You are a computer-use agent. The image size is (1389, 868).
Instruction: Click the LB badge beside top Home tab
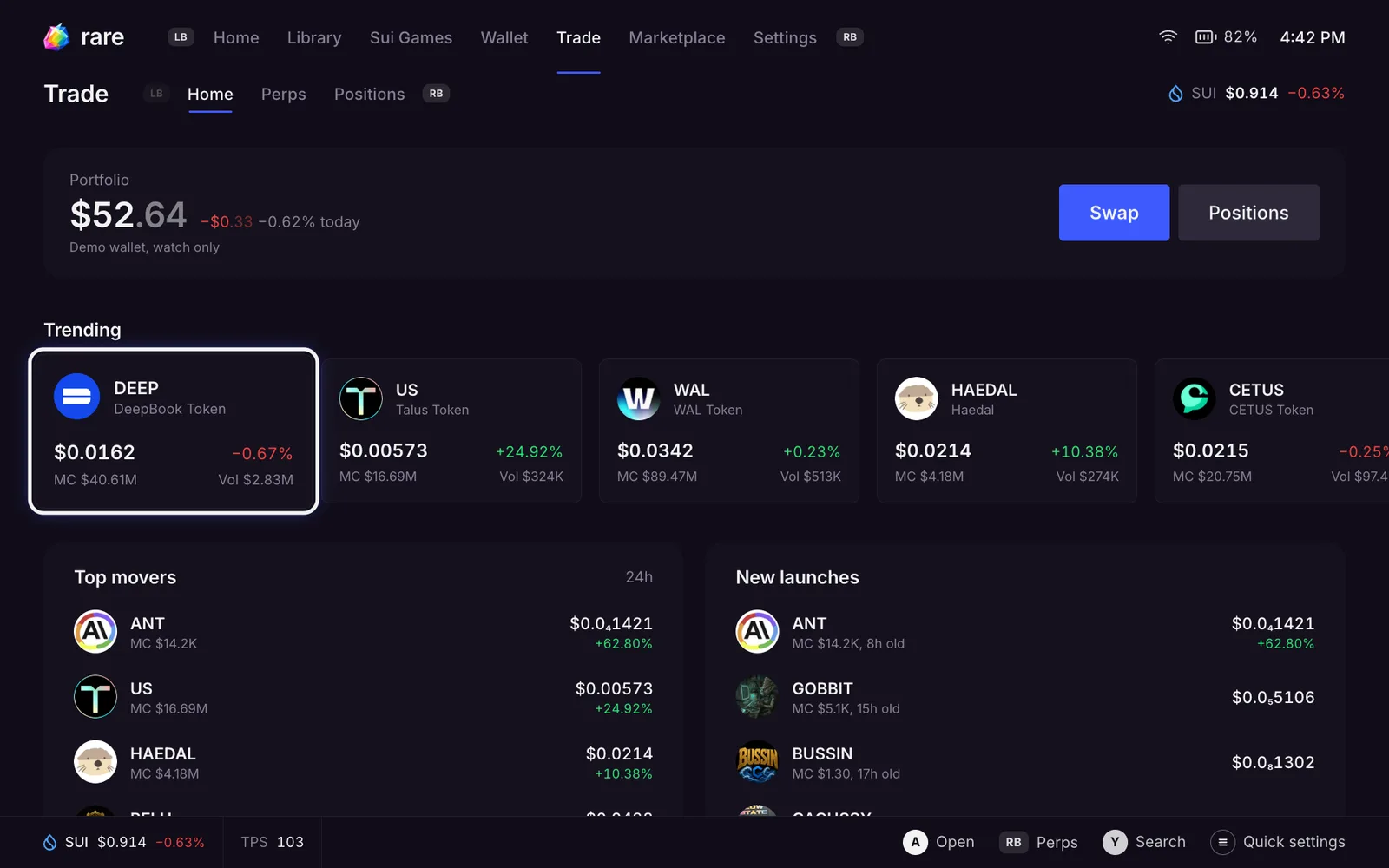click(181, 37)
